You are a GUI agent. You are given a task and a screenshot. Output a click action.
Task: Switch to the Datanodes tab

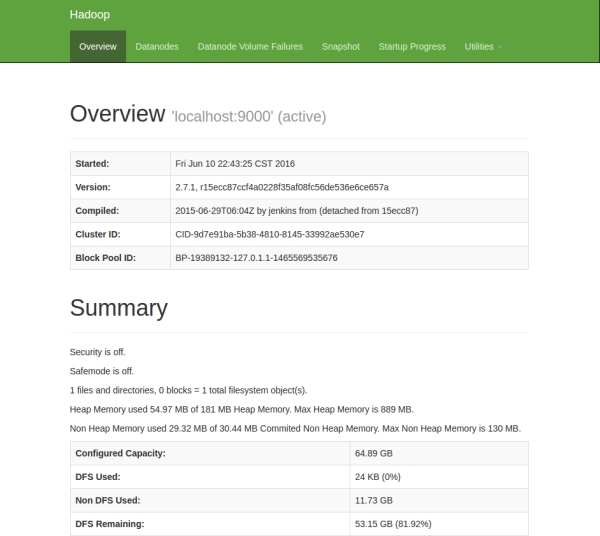pos(157,47)
